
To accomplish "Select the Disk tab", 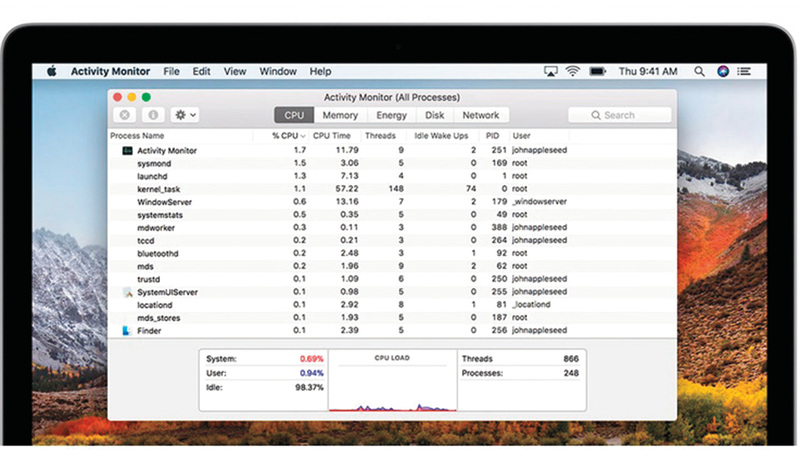I will click(435, 115).
